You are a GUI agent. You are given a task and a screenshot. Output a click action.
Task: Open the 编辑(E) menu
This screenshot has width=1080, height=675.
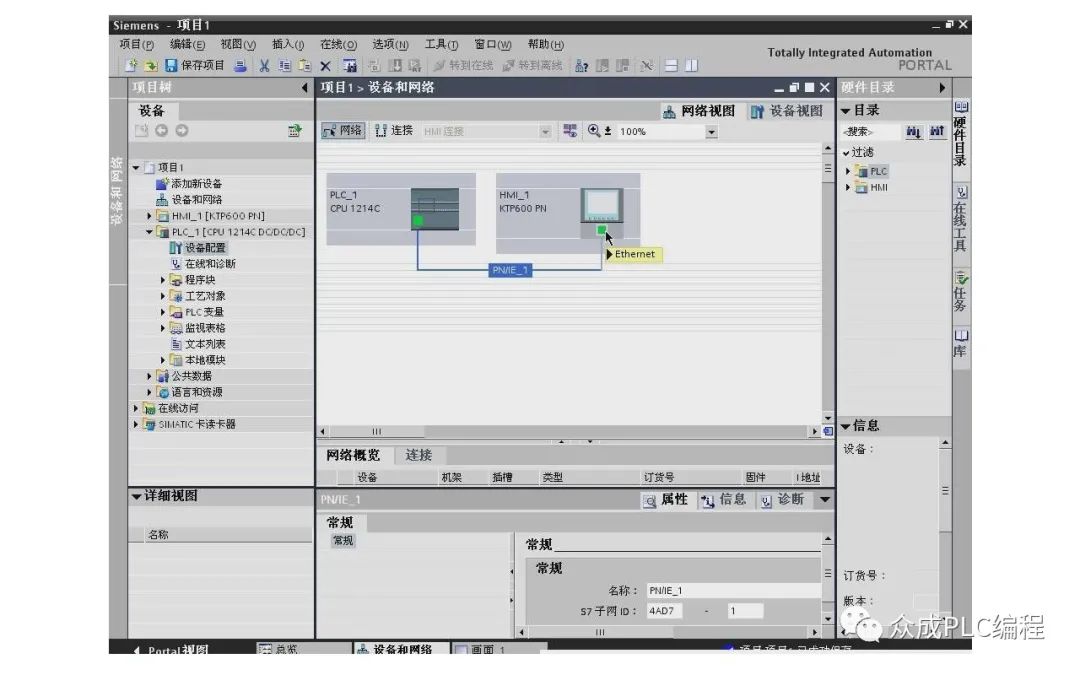pyautogui.click(x=187, y=44)
